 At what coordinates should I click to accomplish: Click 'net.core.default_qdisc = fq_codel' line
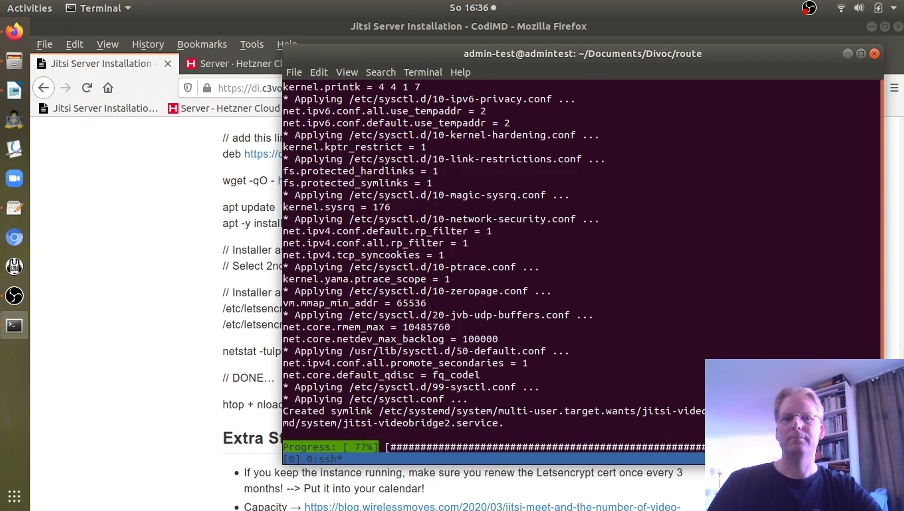[381, 375]
